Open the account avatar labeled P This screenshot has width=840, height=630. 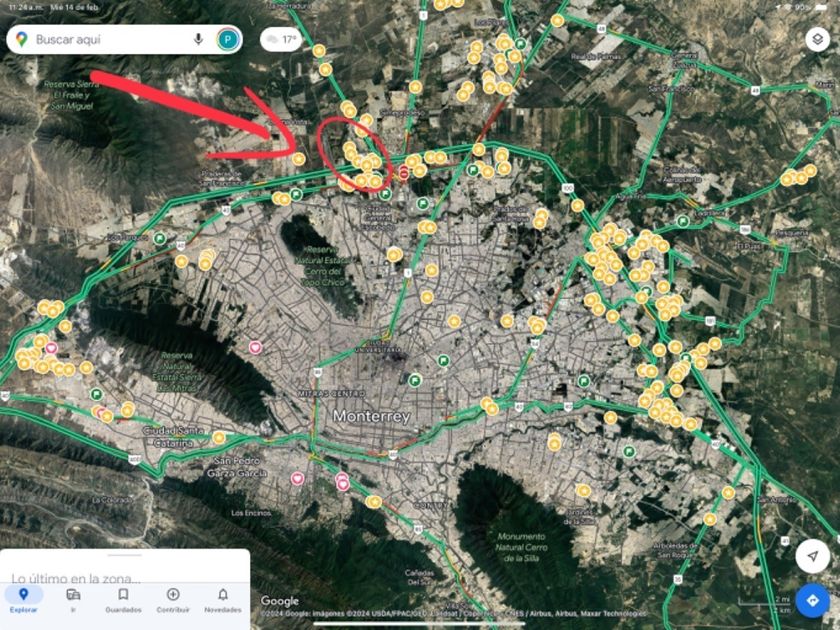[x=228, y=40]
